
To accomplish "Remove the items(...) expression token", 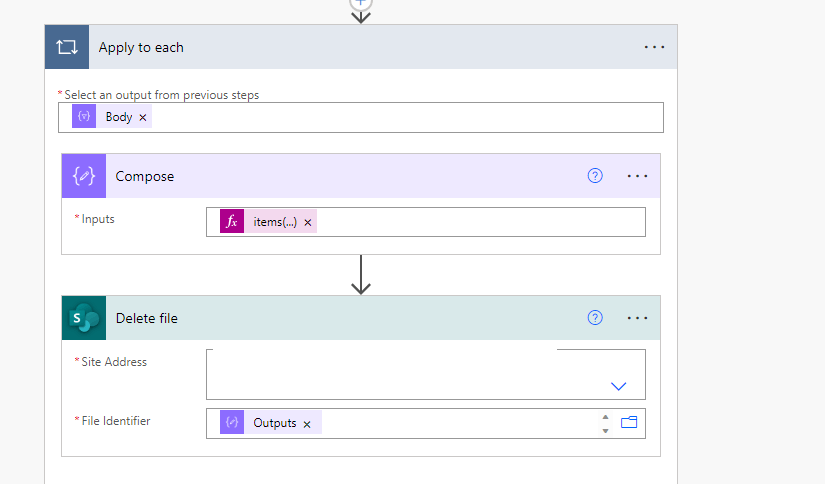I will tap(308, 222).
